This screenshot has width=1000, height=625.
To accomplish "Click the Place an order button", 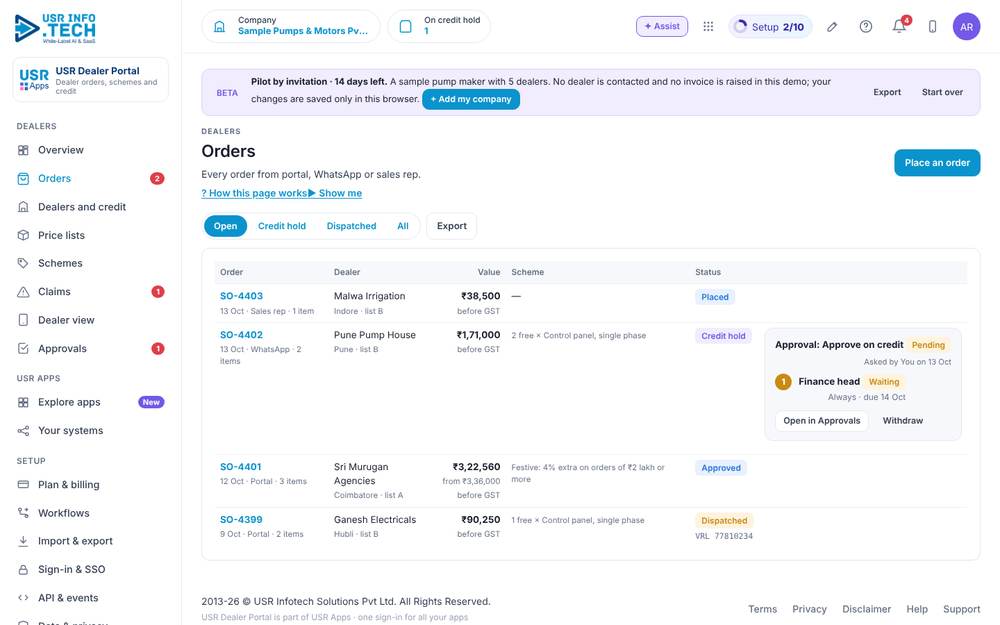I will pyautogui.click(x=937, y=163).
